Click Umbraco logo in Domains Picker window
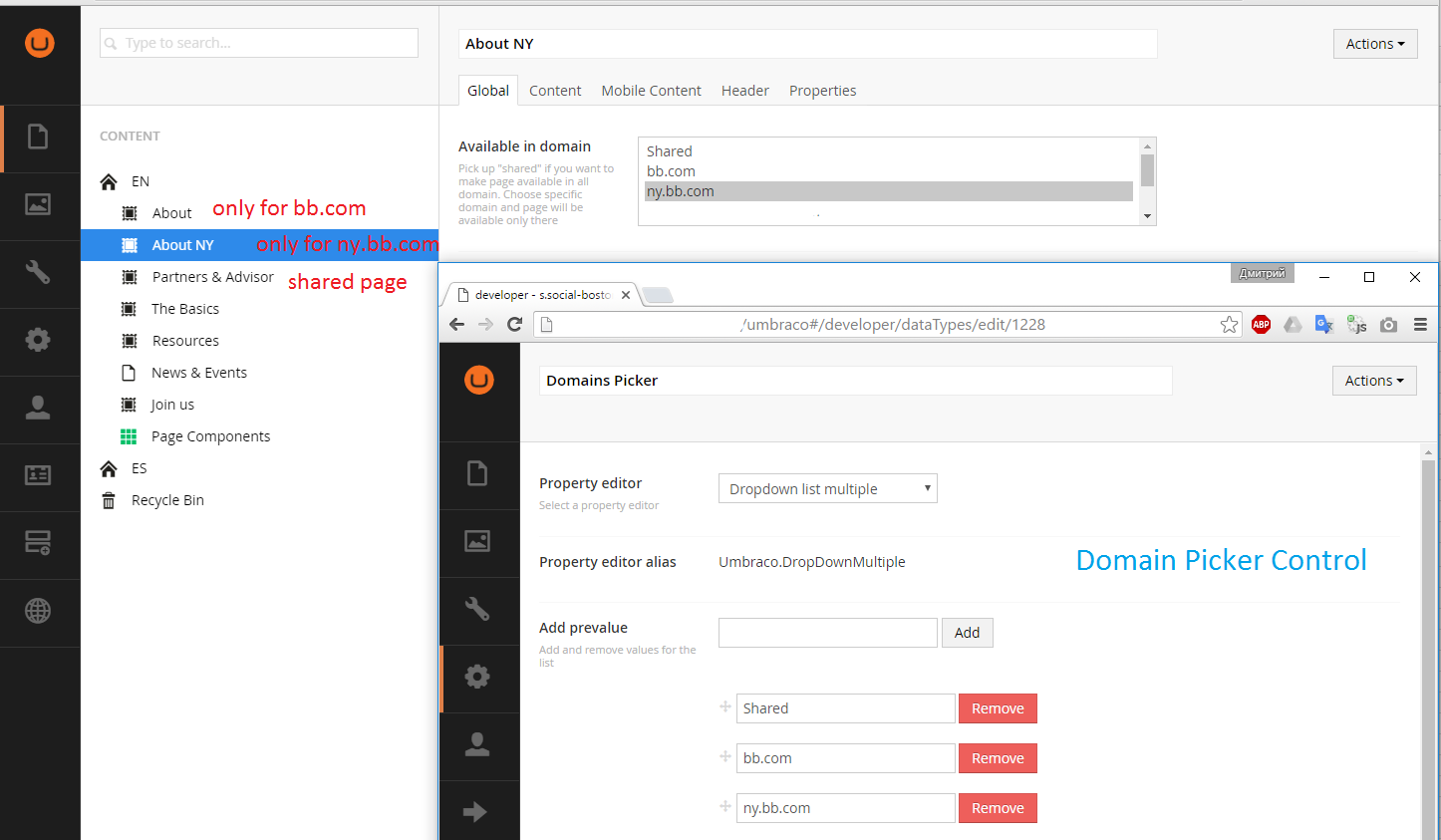Screen dimensions: 1441x840 point(479,380)
